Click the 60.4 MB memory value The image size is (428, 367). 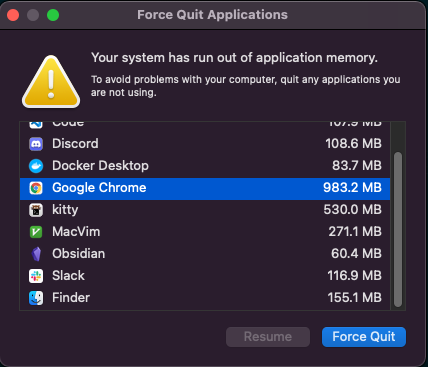tap(356, 254)
